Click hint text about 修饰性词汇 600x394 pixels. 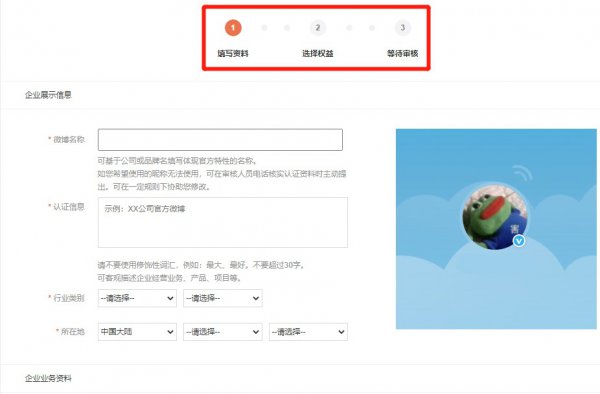(201, 265)
